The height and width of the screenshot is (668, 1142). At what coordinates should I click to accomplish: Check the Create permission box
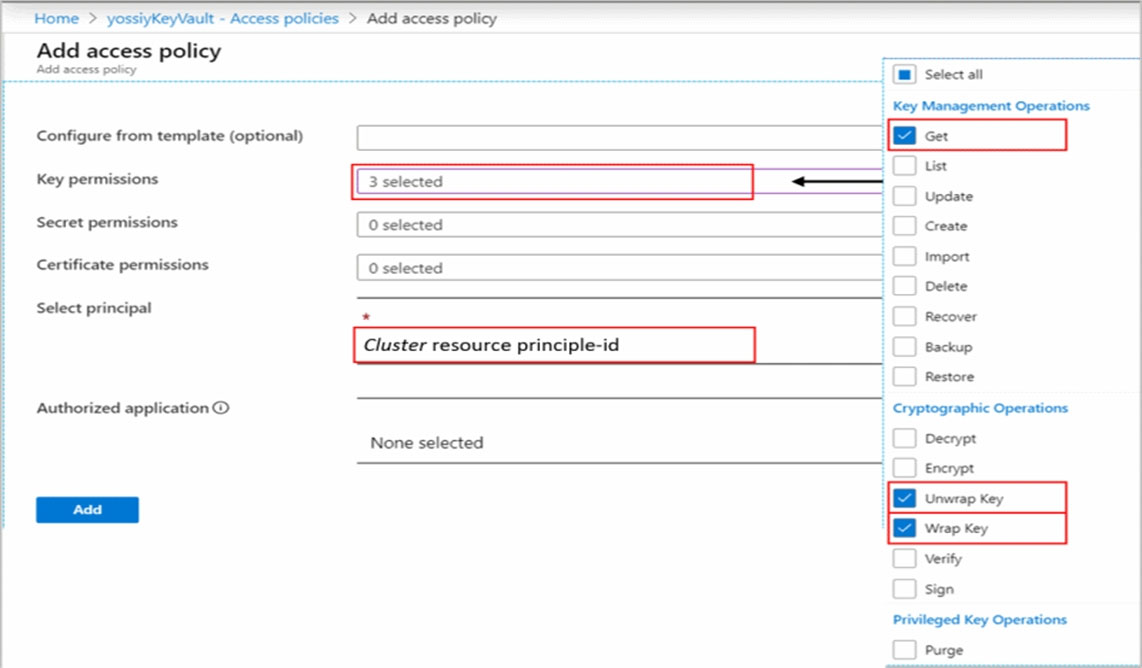pyautogui.click(x=905, y=226)
